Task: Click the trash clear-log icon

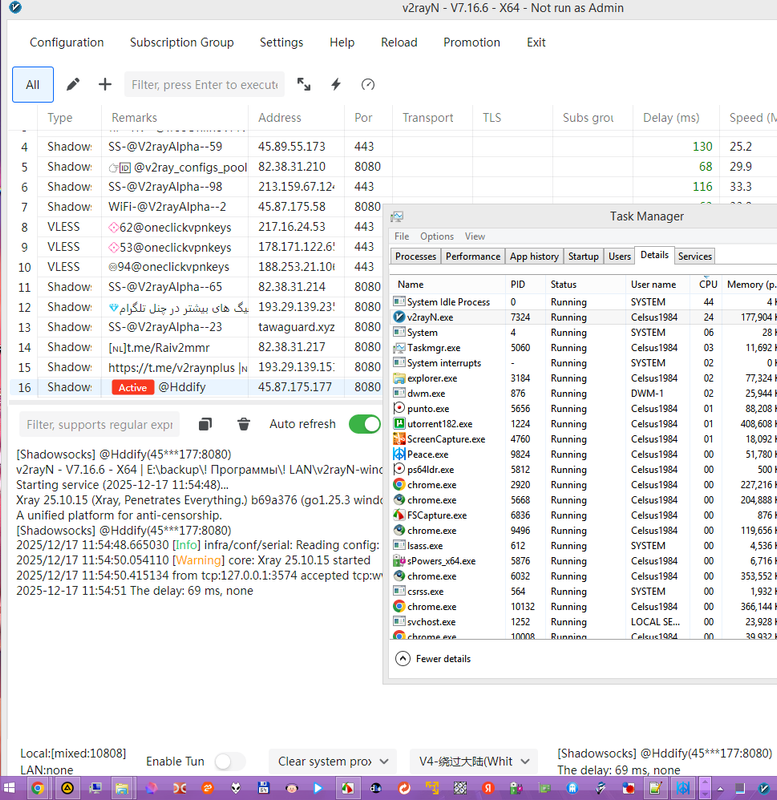Action: (x=244, y=424)
